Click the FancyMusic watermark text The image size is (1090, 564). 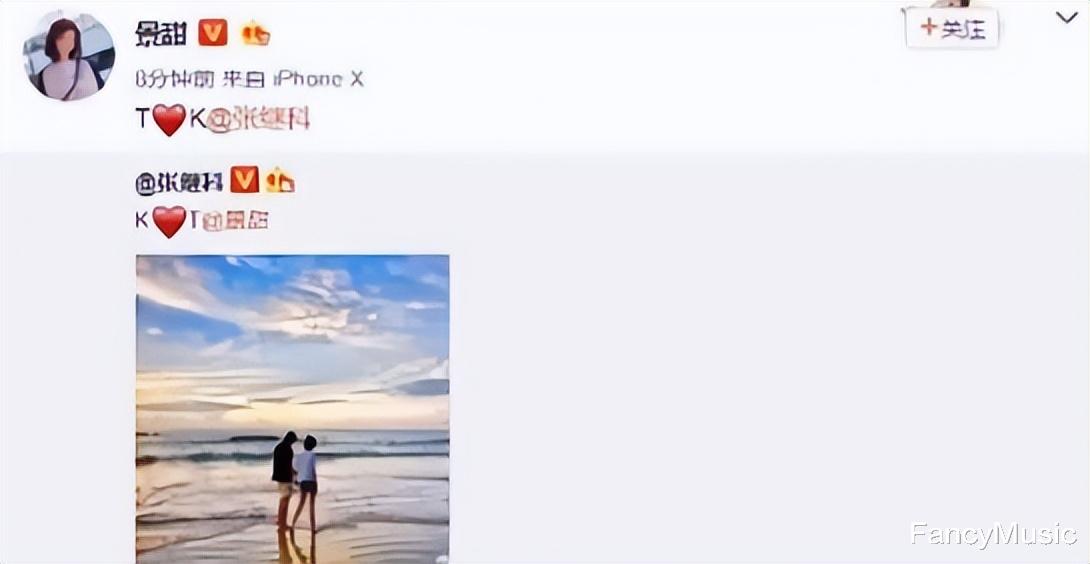click(x=993, y=534)
